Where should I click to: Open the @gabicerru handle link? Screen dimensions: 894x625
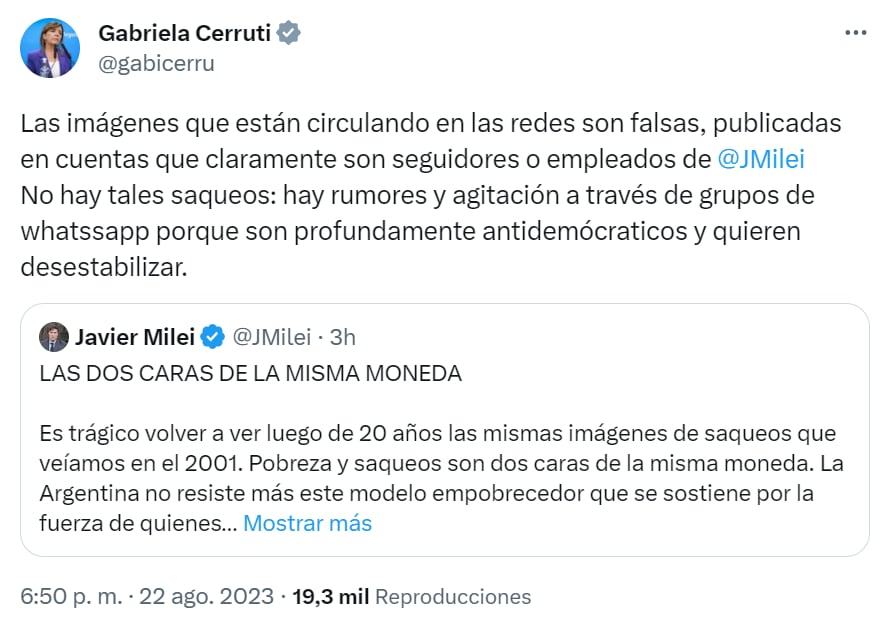point(156,63)
